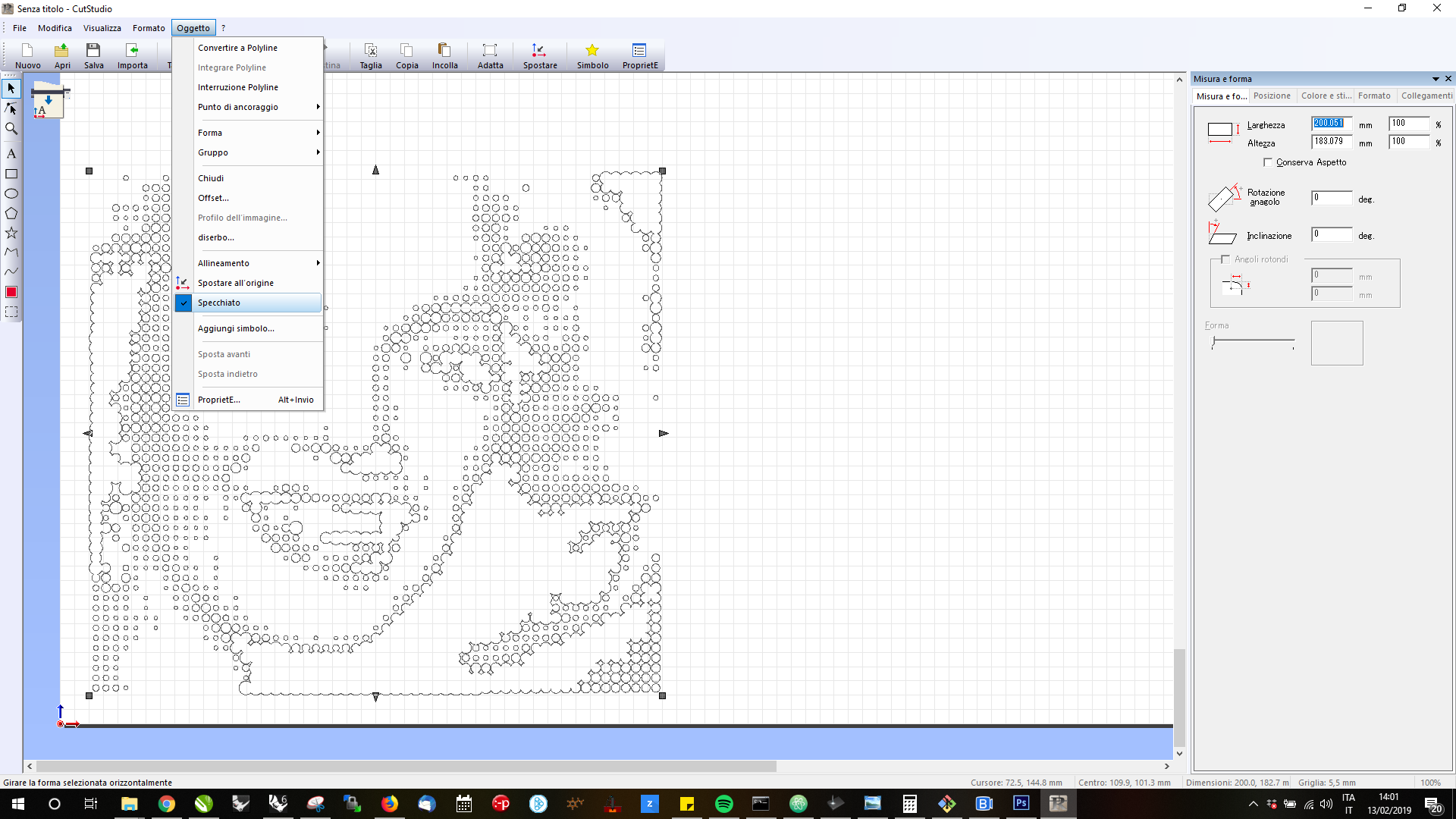Choose Convertire a Polyline menu entry
This screenshot has width=1456, height=819.
tap(237, 48)
